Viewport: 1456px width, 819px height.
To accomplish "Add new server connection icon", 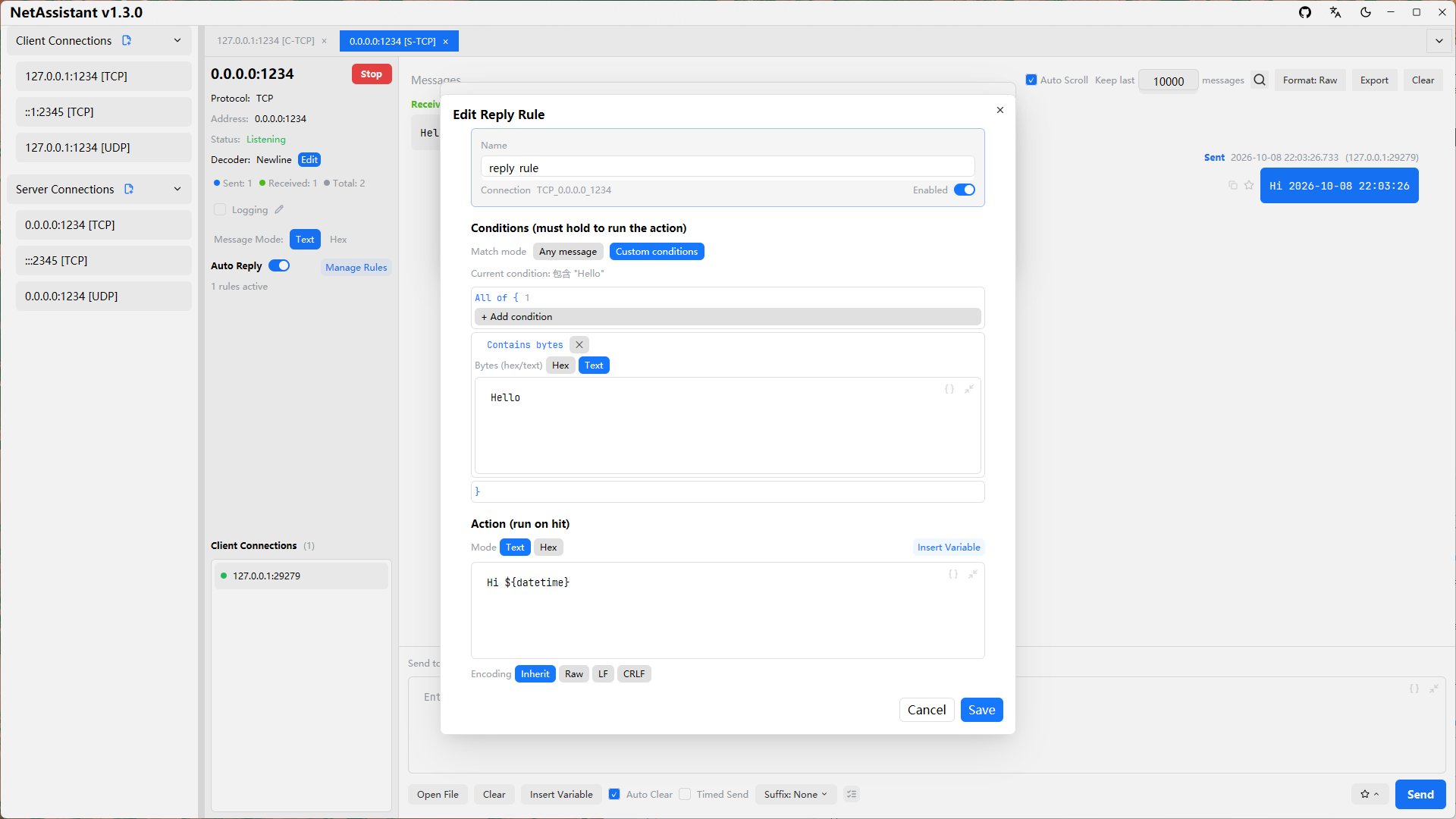I will tap(129, 189).
